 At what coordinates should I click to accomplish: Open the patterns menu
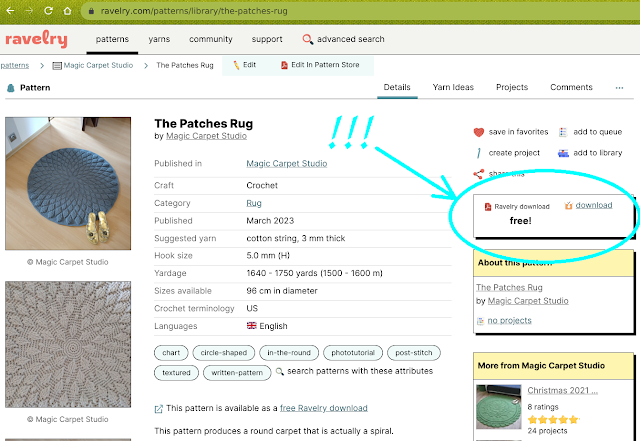[x=112, y=39]
